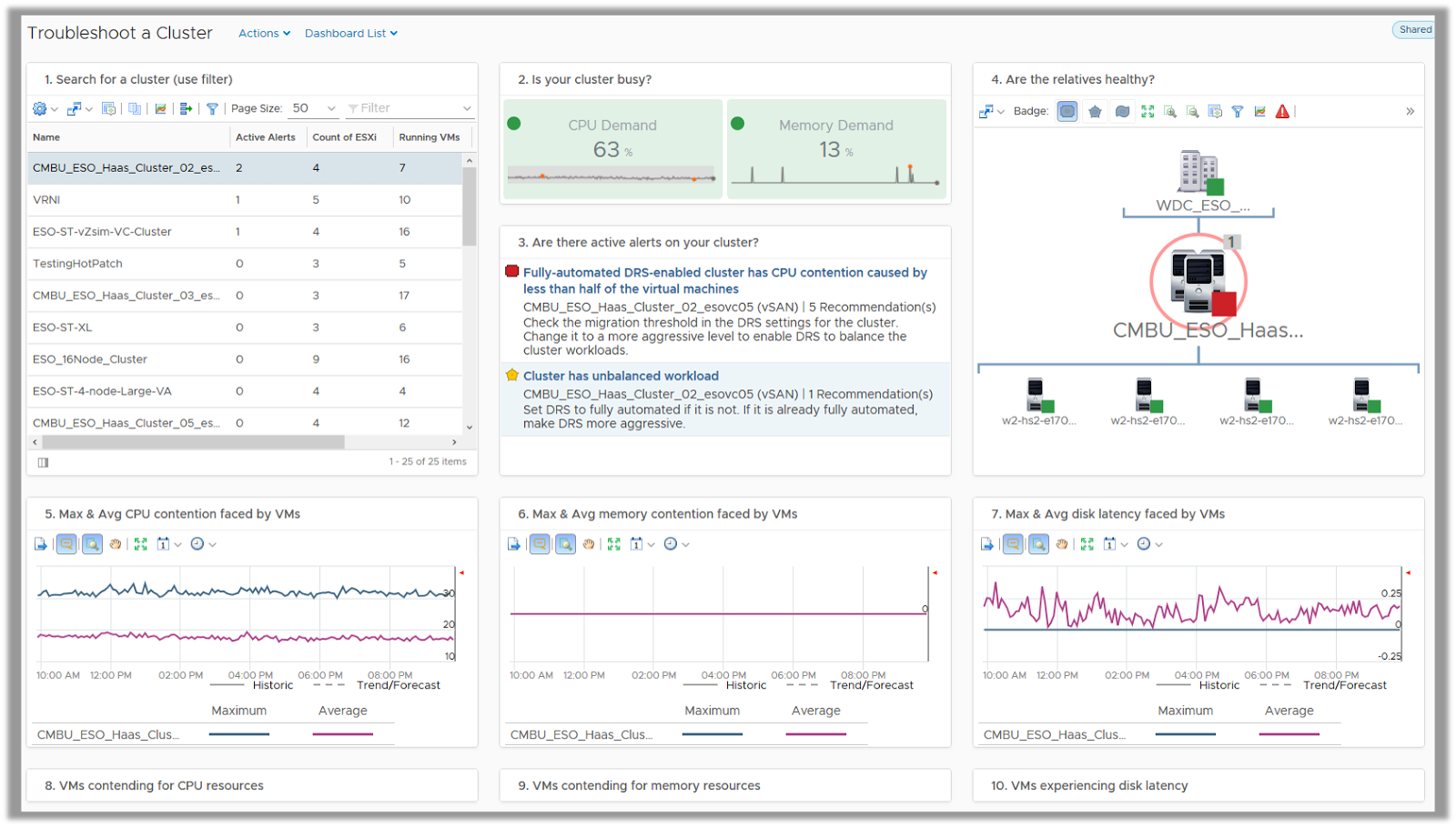The height and width of the screenshot is (827, 1456).
Task: Select the VRNI cluster row
Action: click(x=46, y=200)
